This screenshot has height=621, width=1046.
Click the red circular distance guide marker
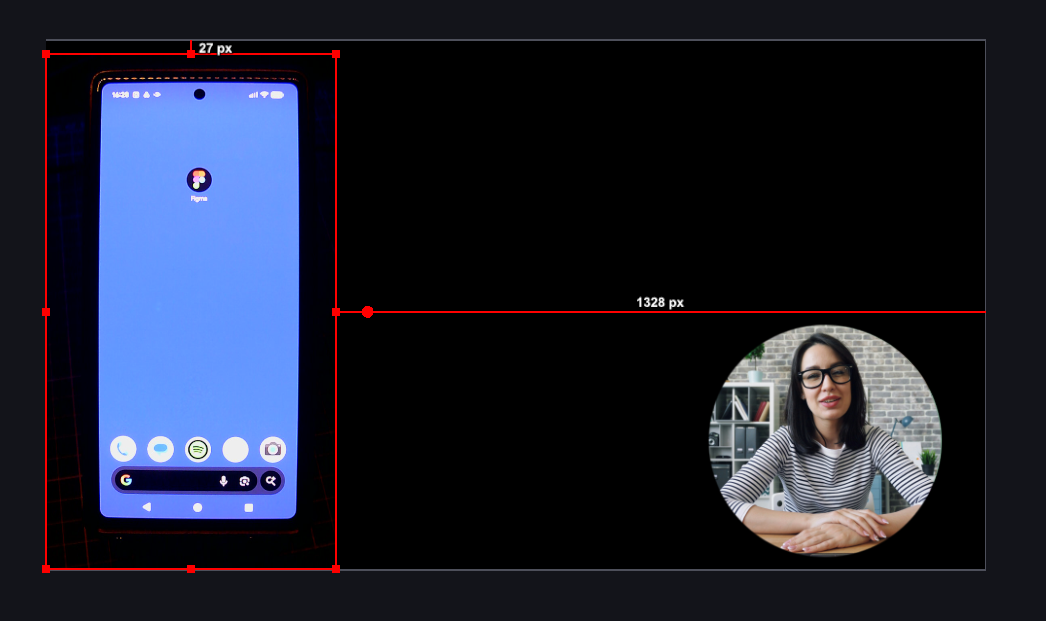[x=368, y=312]
